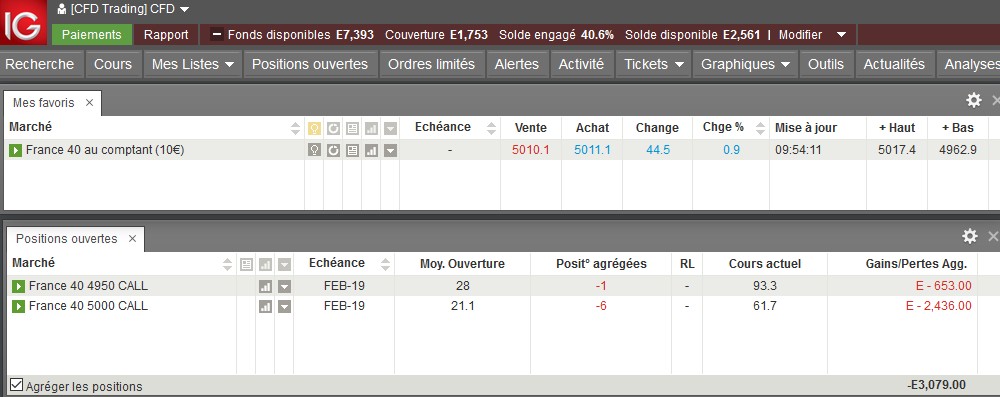Click the E - 2,436.00 loss value

tap(939, 306)
